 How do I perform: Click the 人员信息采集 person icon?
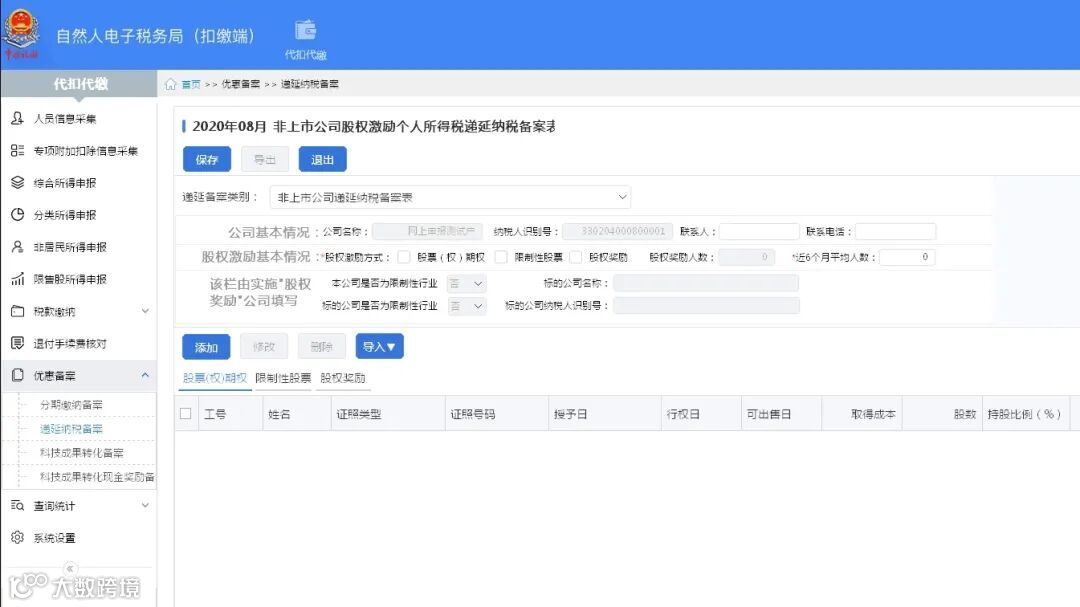point(17,119)
